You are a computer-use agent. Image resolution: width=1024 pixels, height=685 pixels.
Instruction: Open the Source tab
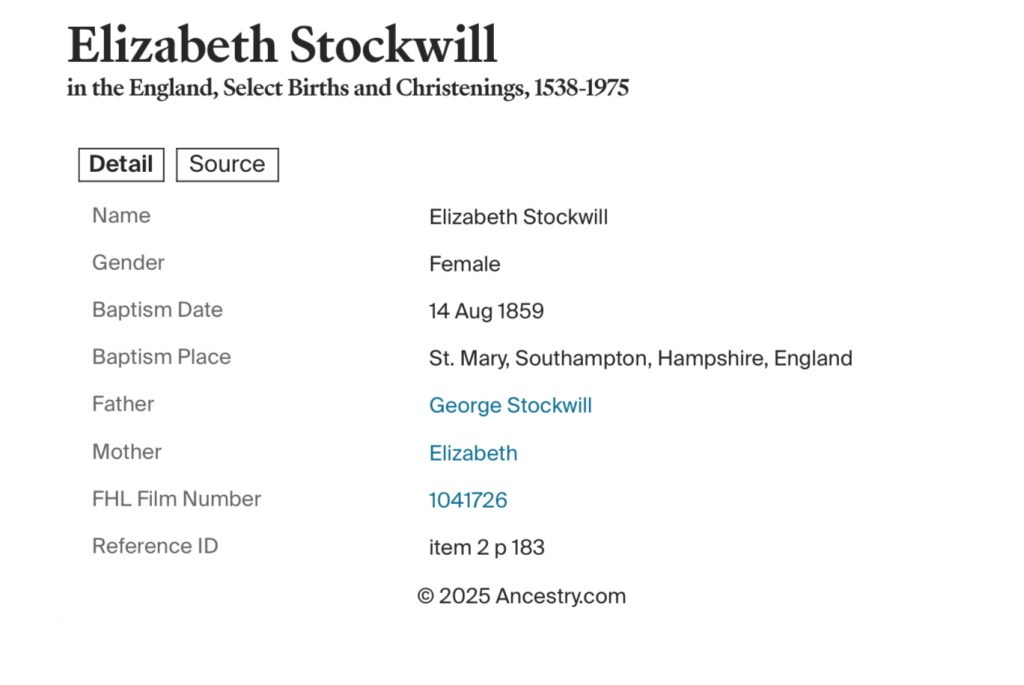coord(227,165)
